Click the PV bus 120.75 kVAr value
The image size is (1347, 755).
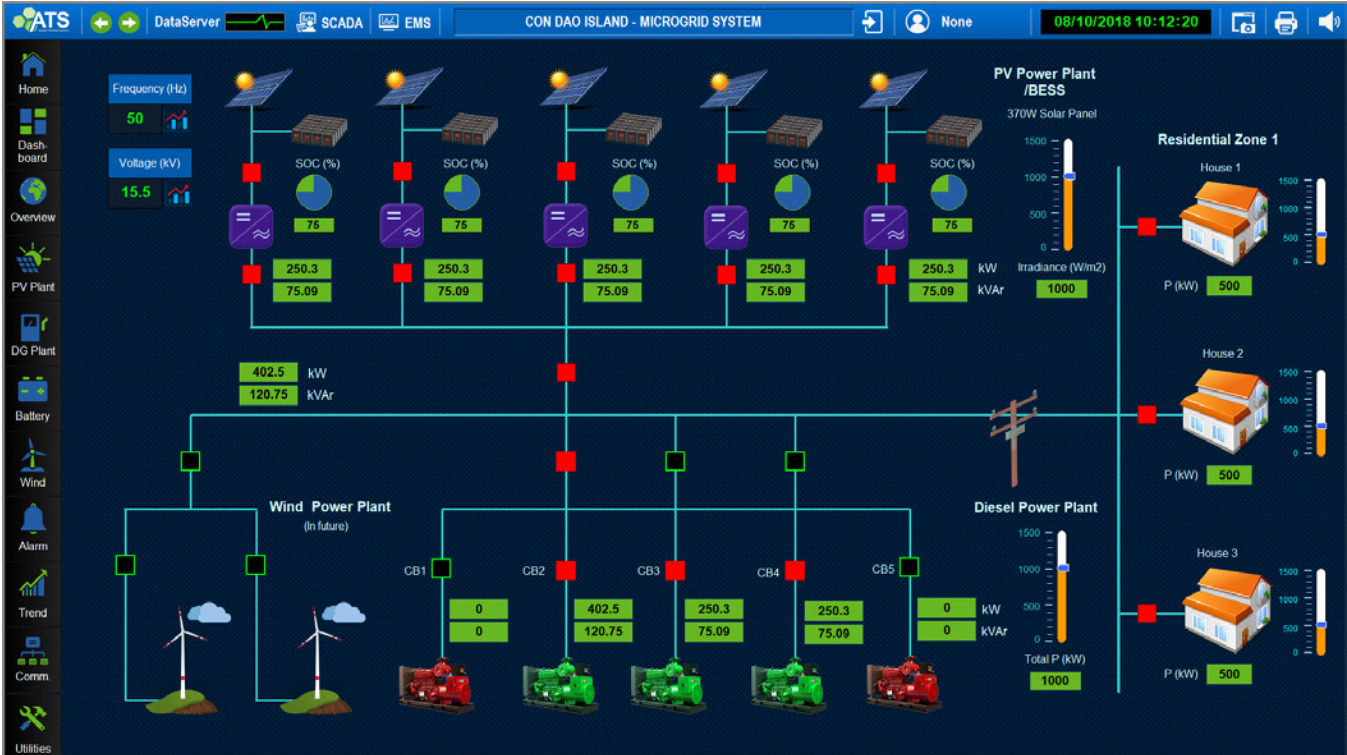click(269, 395)
